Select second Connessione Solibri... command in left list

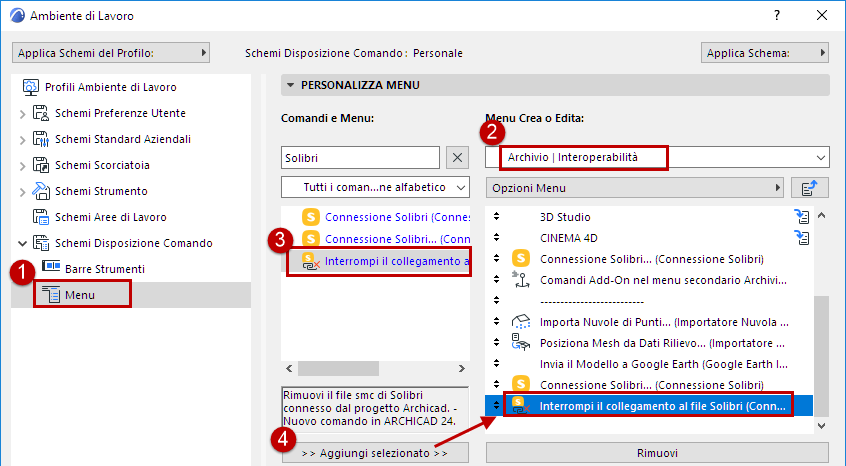tap(397, 239)
